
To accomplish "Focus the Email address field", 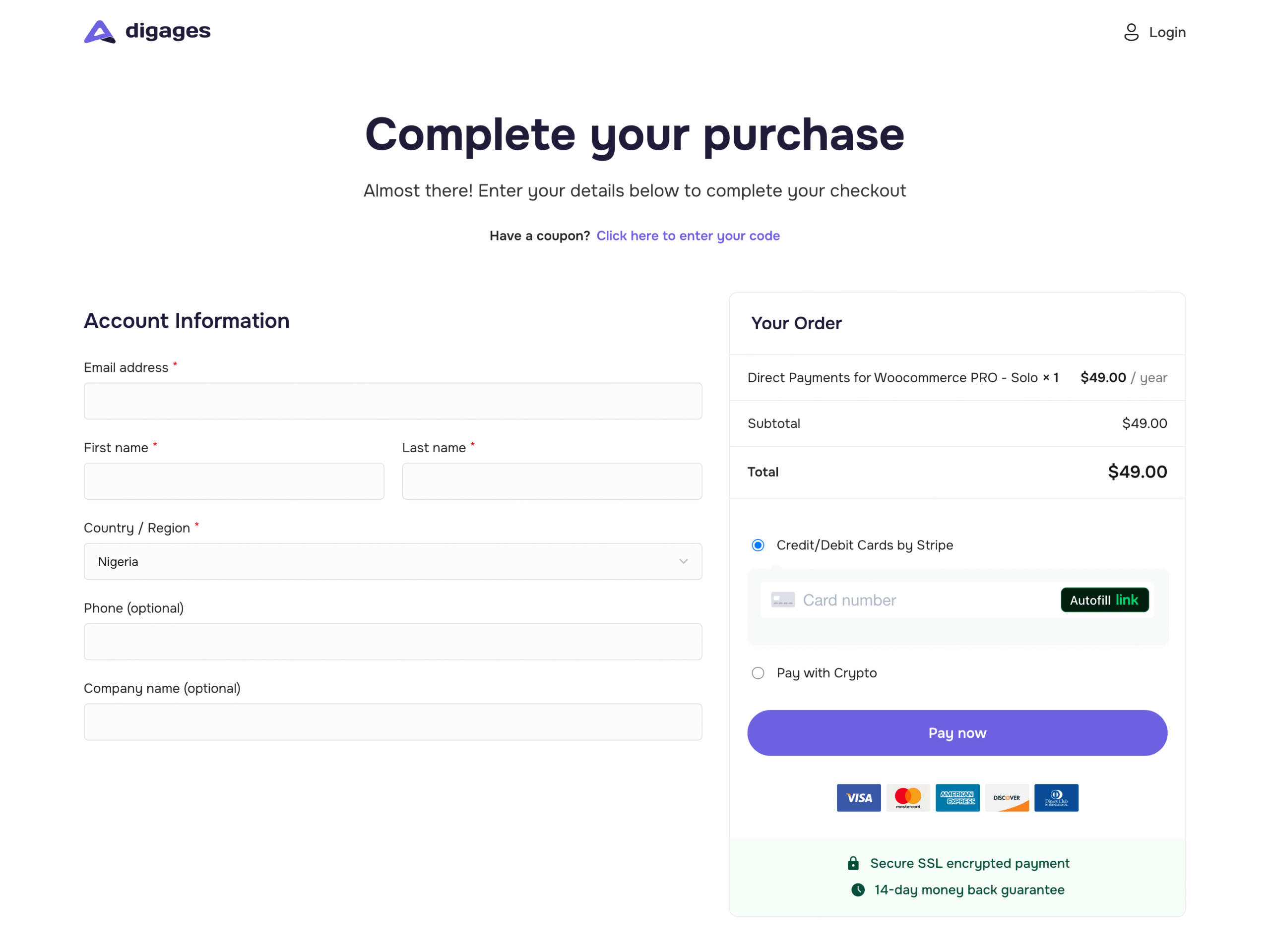I will click(393, 401).
